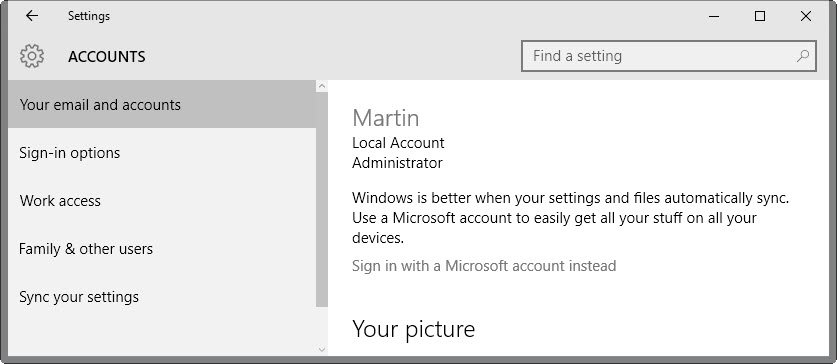Open Sign-in options
837x364 pixels.
(162, 153)
